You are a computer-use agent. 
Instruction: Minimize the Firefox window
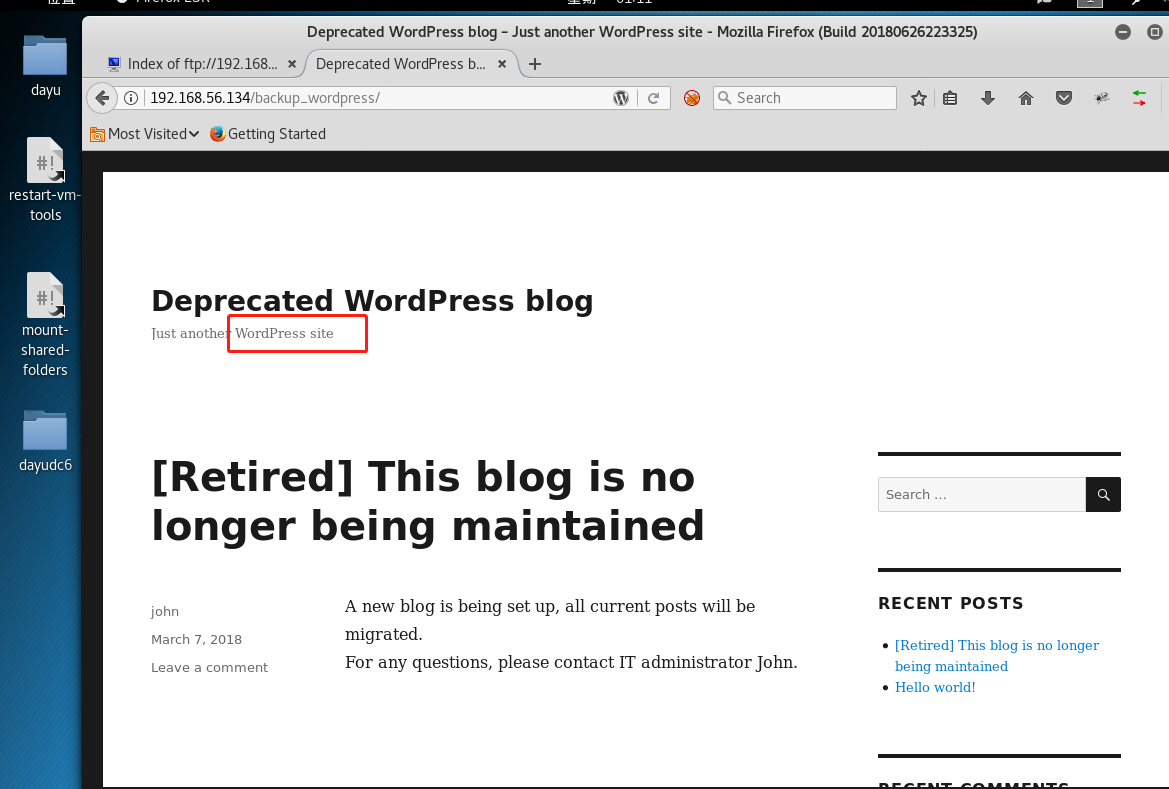pos(1123,32)
